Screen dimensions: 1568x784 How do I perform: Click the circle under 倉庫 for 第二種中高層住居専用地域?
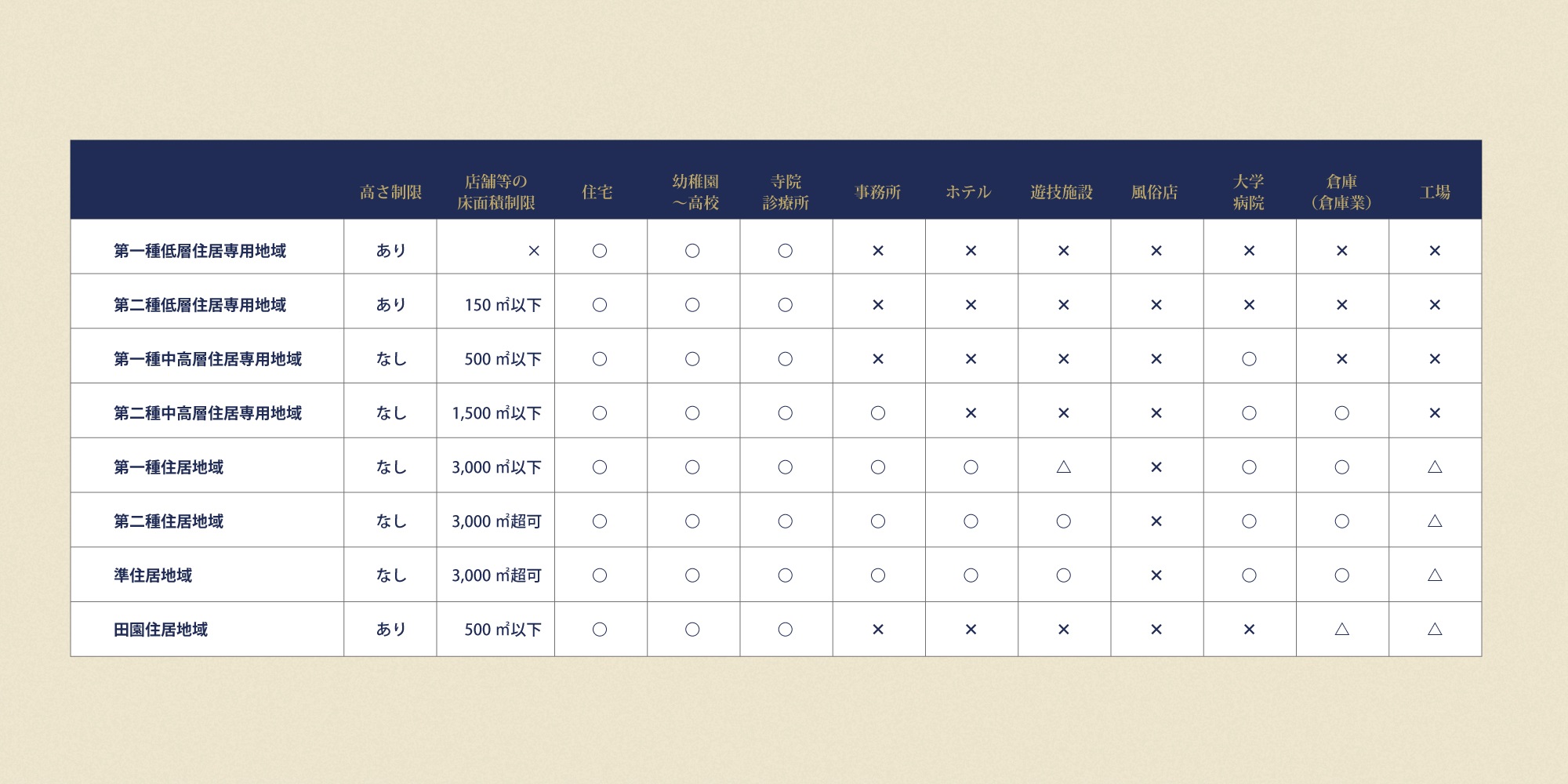1342,413
